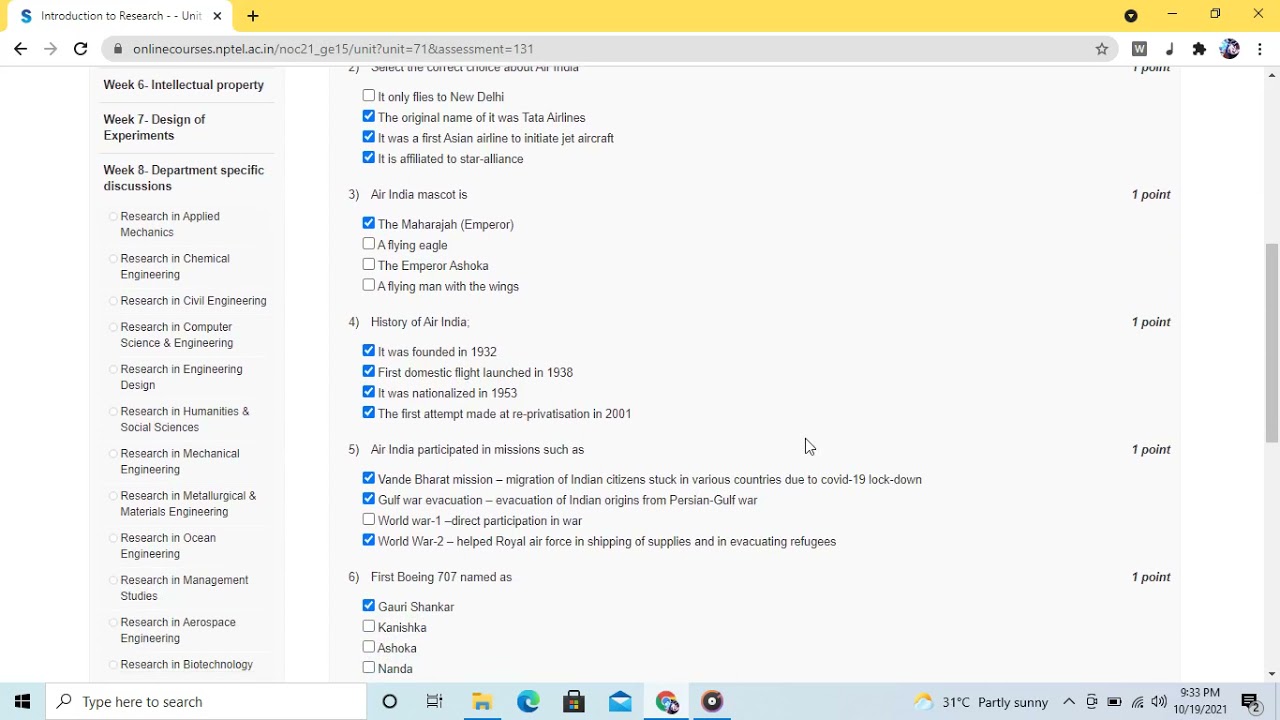Uncheck 'The original name of it was Tata Airlines'

tap(369, 116)
